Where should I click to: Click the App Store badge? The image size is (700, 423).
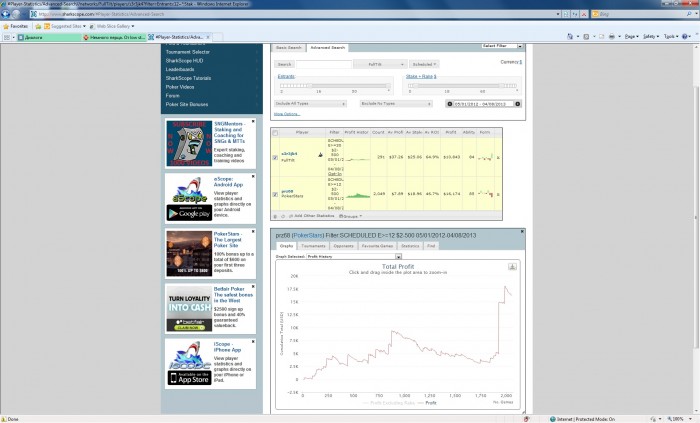[x=189, y=378]
